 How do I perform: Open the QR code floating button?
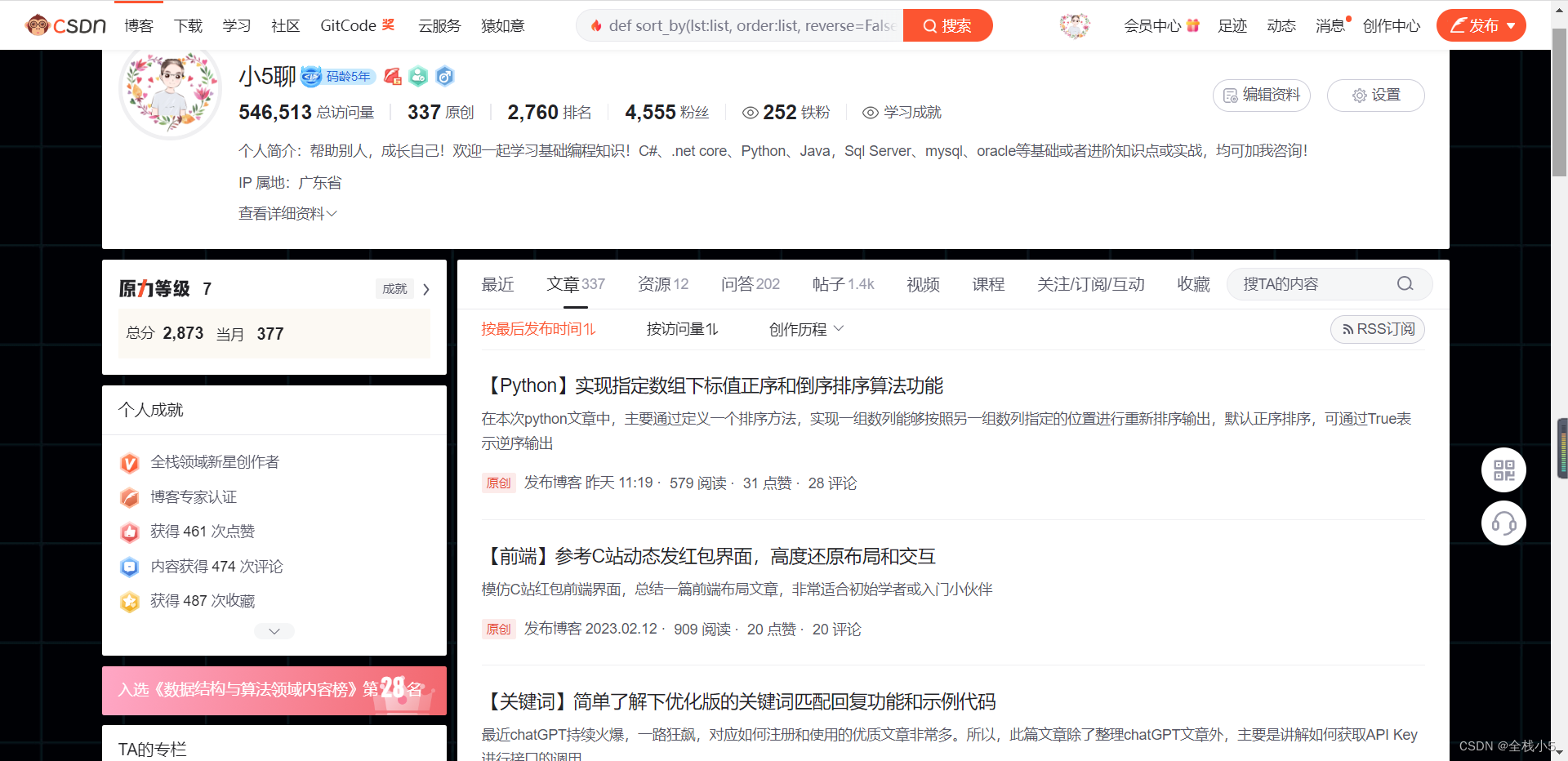click(1503, 470)
